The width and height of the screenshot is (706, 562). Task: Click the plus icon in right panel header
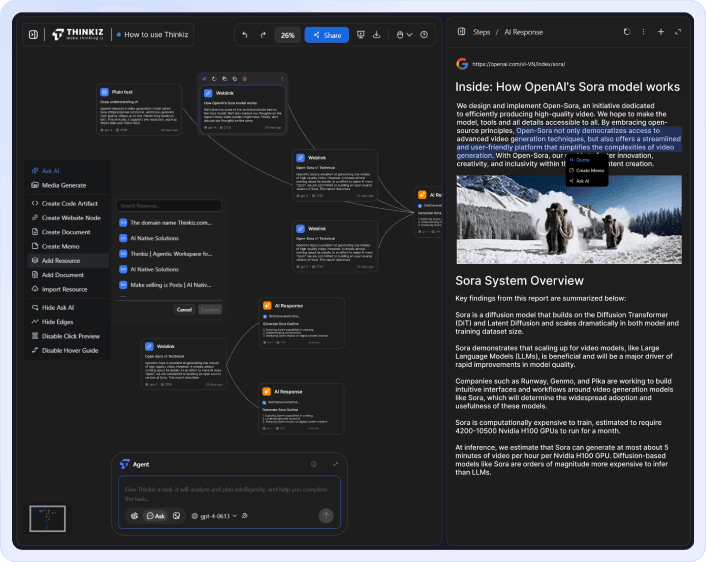click(661, 32)
